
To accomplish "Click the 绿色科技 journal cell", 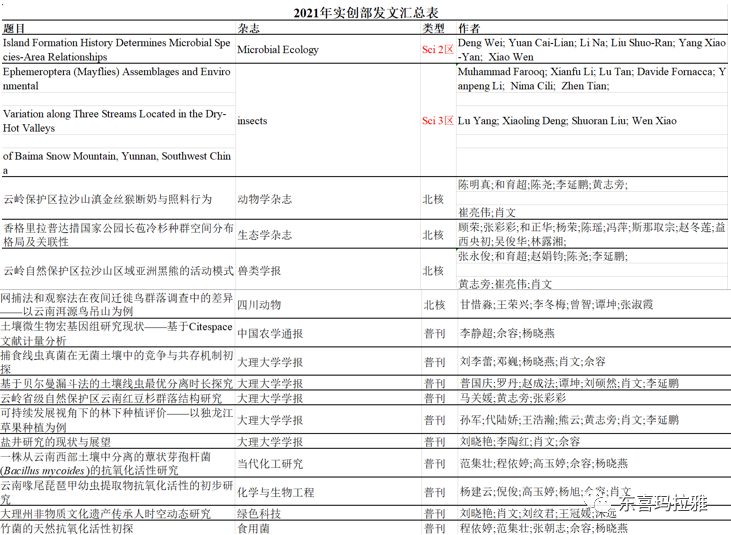I will coord(258,513).
